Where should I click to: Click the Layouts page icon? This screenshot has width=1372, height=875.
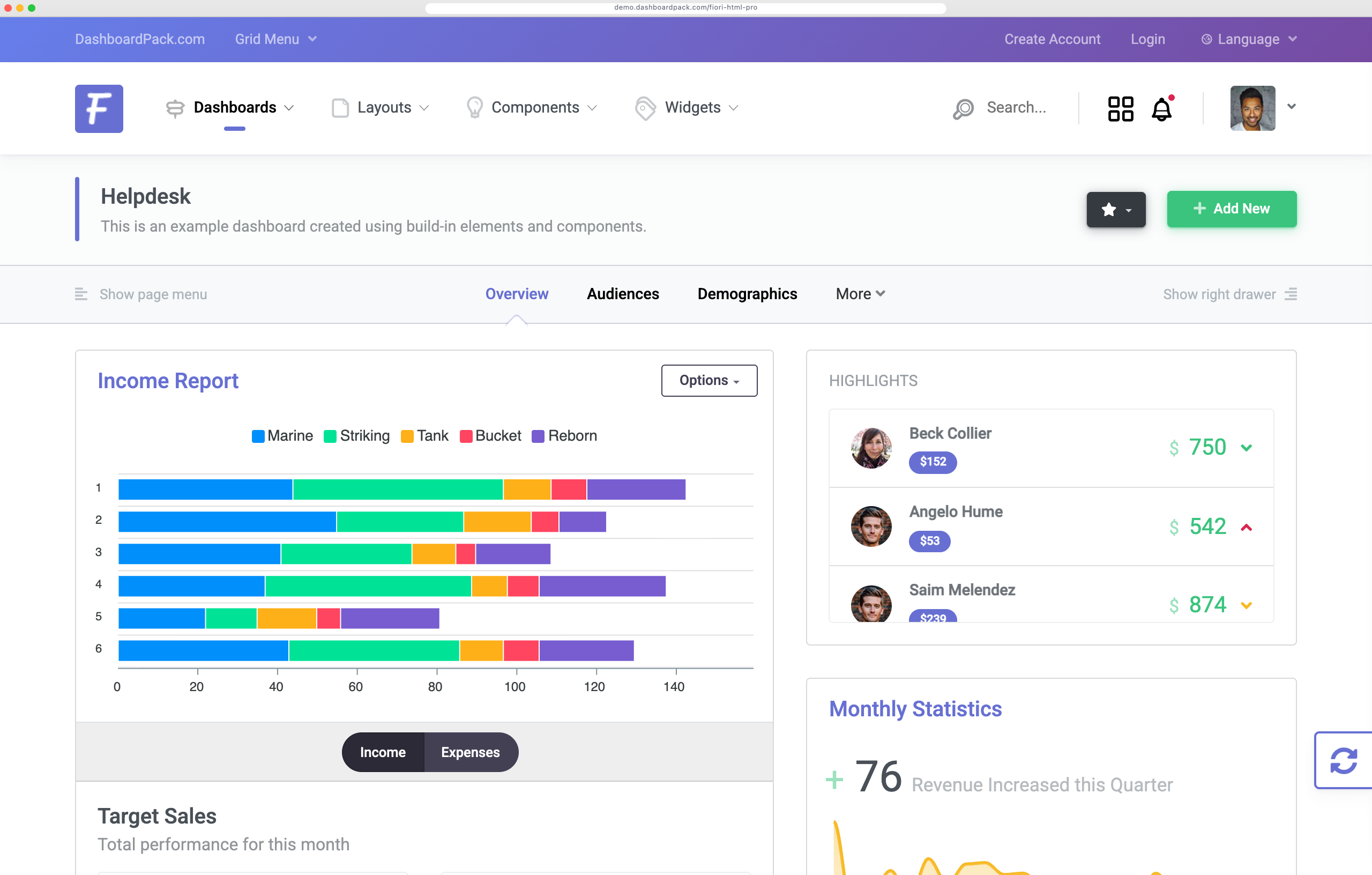click(x=340, y=108)
